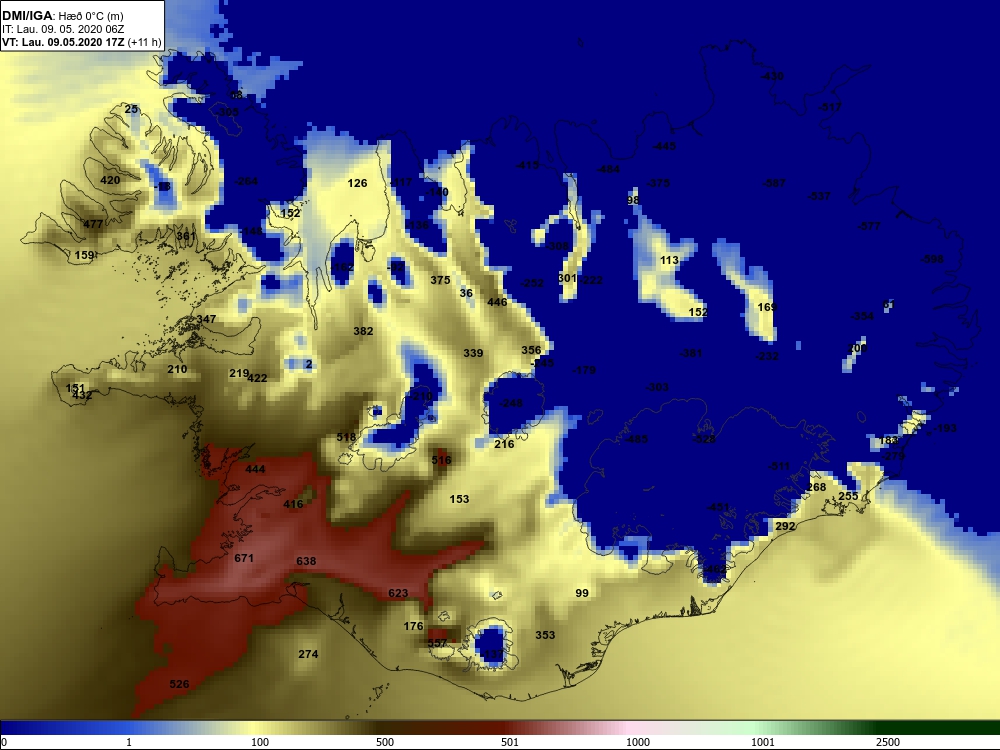Select the -303 value label
The width and height of the screenshot is (1000, 750).
click(x=658, y=387)
